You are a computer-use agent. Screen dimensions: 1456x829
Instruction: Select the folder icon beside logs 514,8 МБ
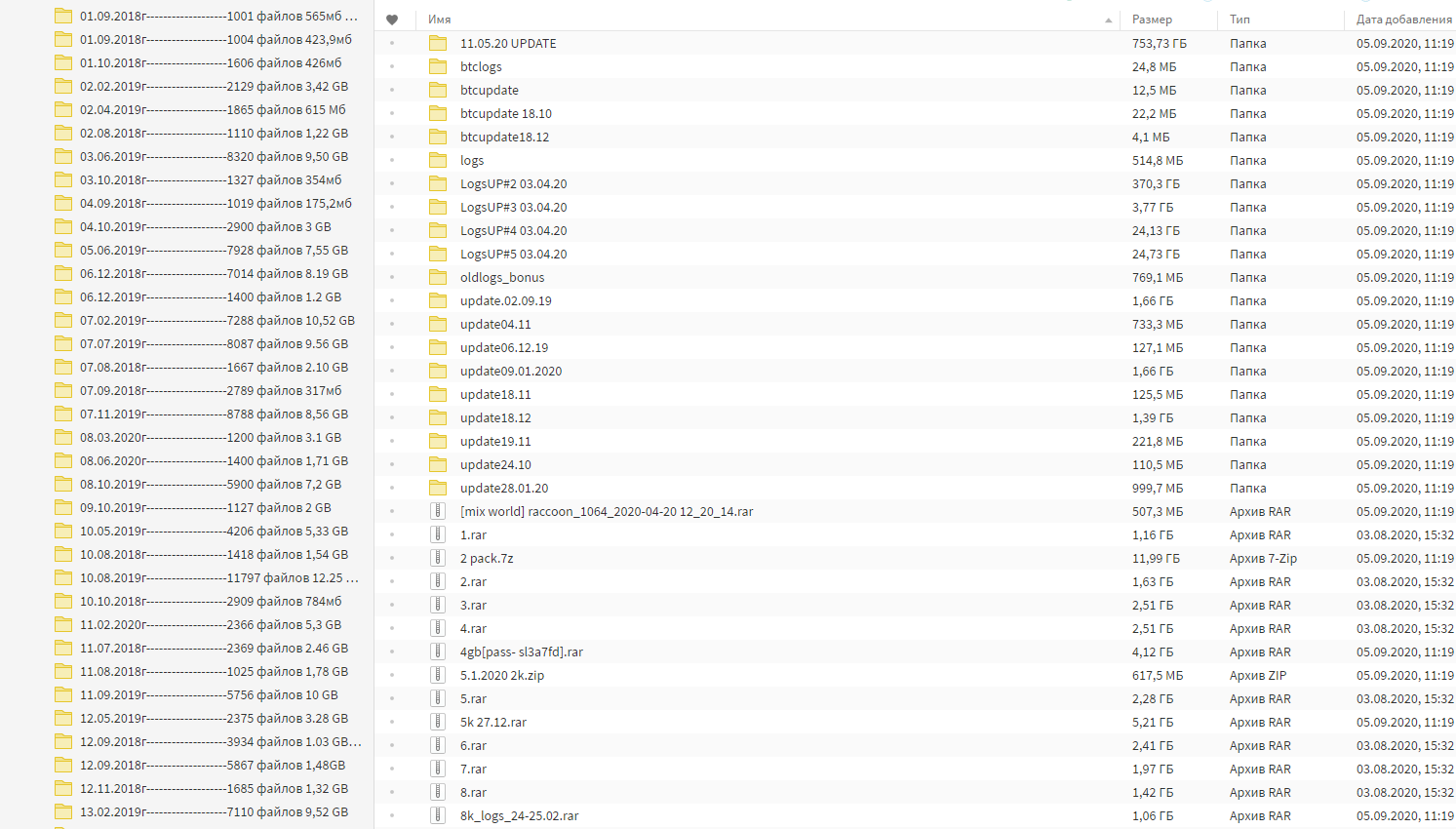pos(438,160)
